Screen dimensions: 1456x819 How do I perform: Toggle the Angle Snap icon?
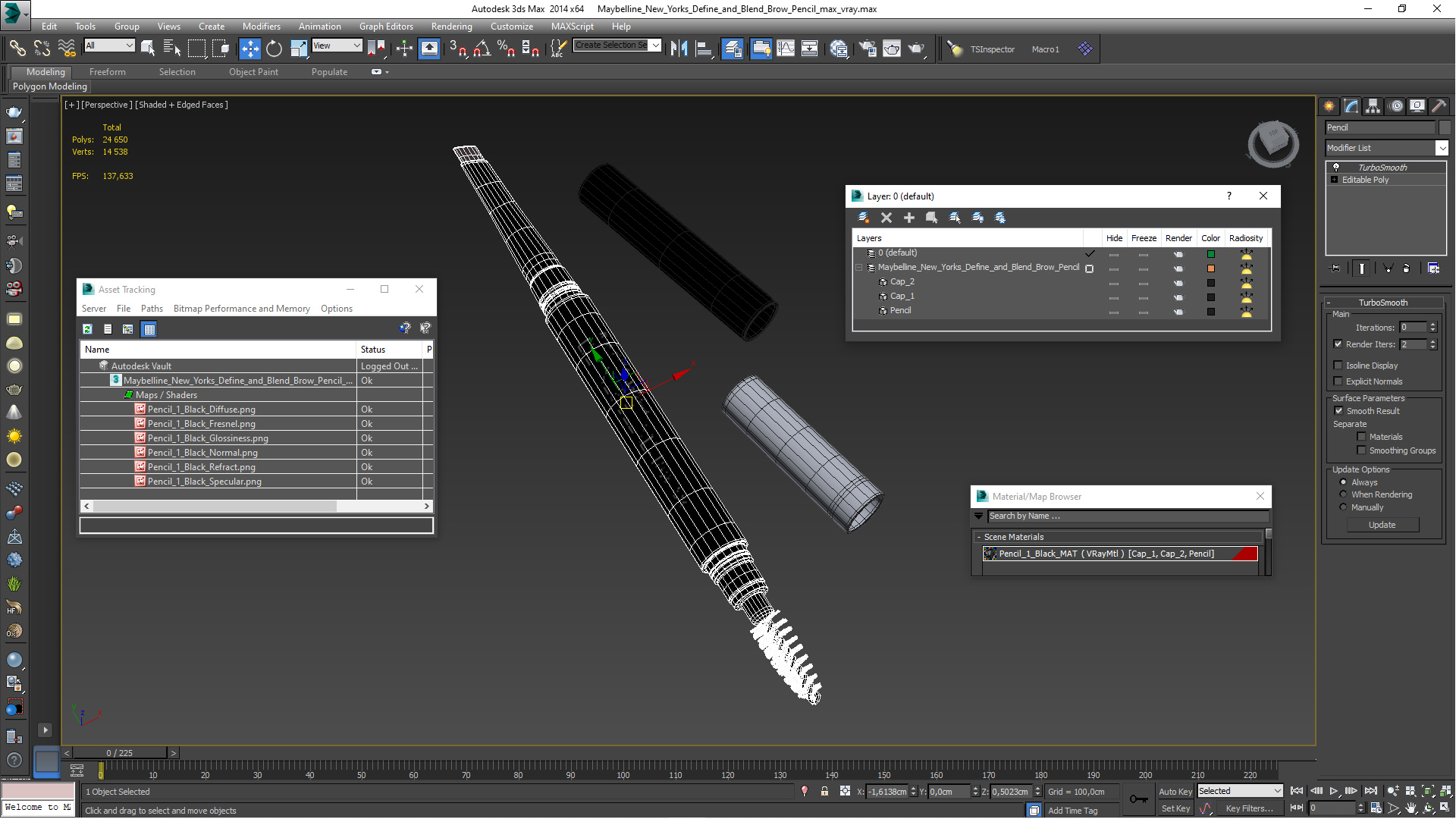[x=482, y=49]
